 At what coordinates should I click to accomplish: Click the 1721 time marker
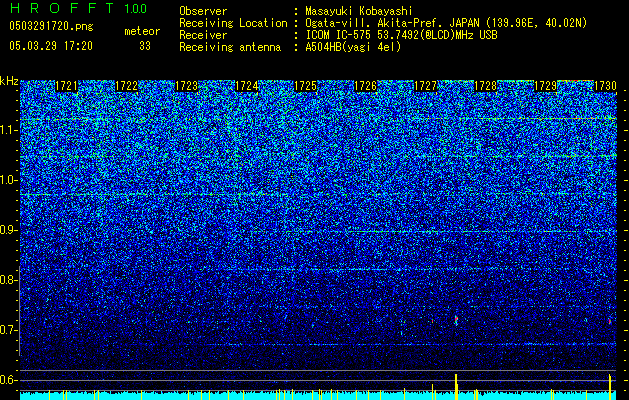66,86
